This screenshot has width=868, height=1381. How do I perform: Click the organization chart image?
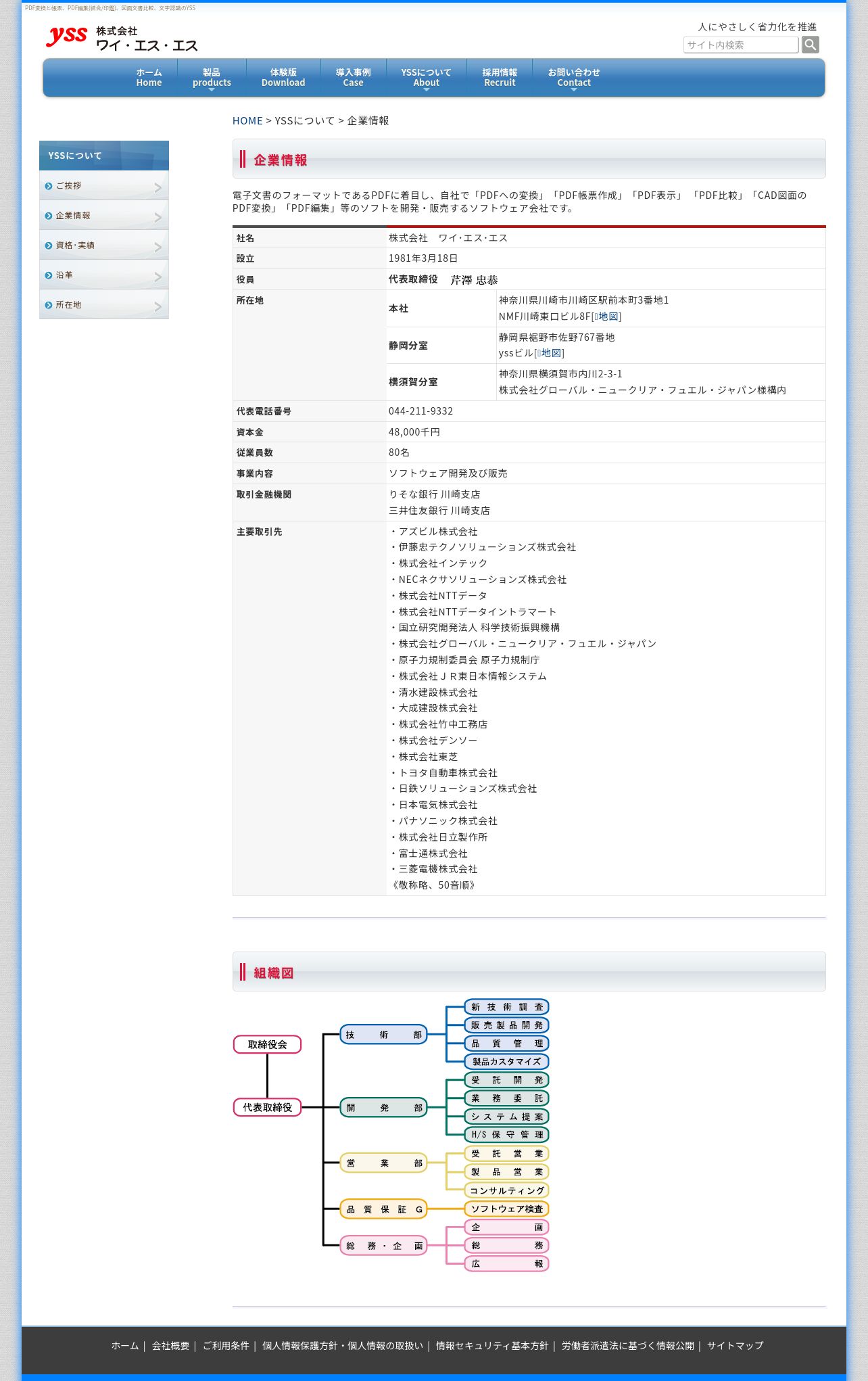pyautogui.click(x=391, y=1135)
